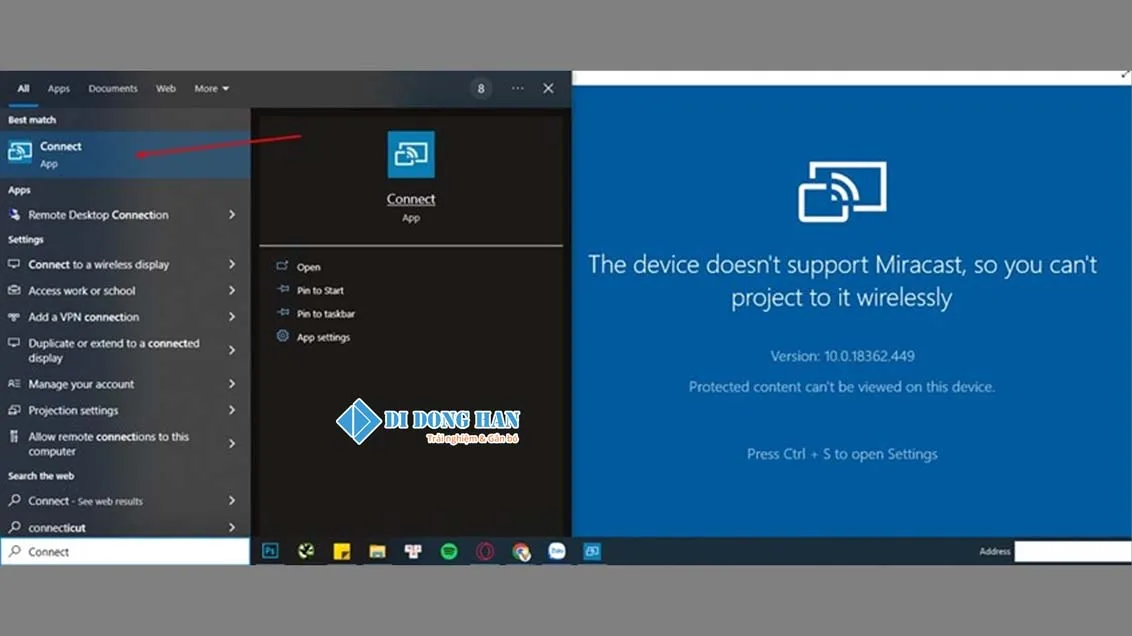Select the Connect app icon in the taskbar

coord(592,550)
